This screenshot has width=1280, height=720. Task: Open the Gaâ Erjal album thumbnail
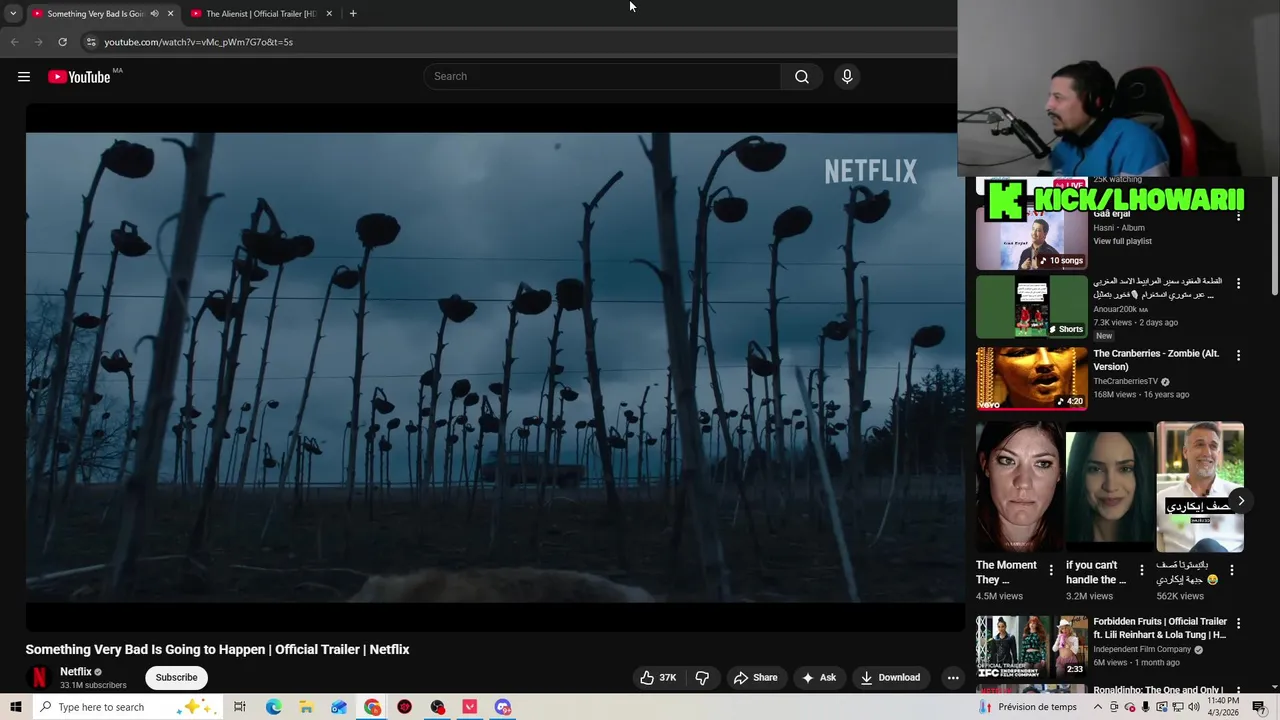1031,238
